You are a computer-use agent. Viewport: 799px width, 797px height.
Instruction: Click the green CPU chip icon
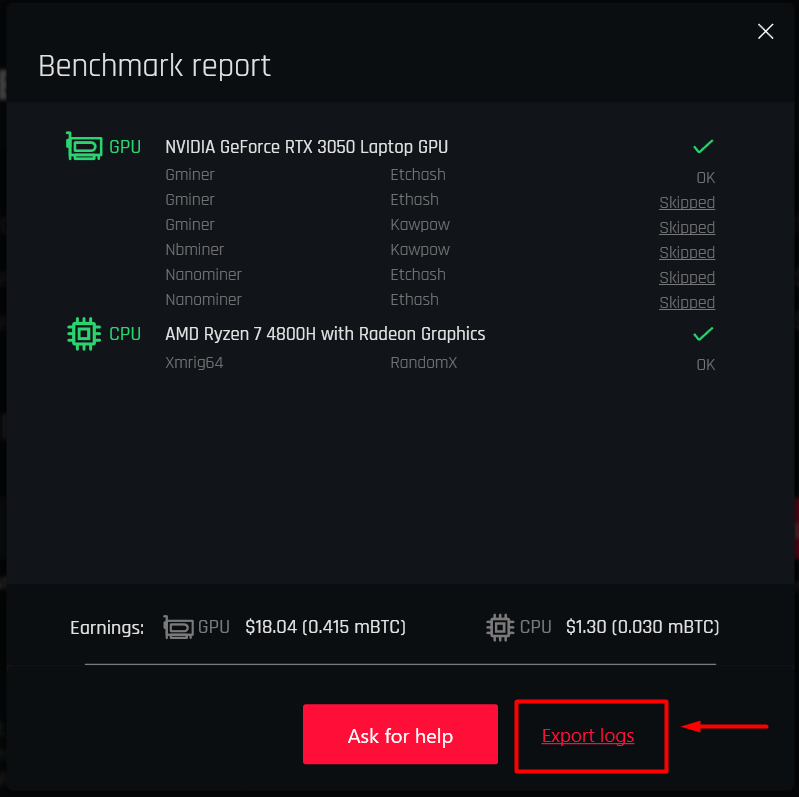(x=84, y=334)
